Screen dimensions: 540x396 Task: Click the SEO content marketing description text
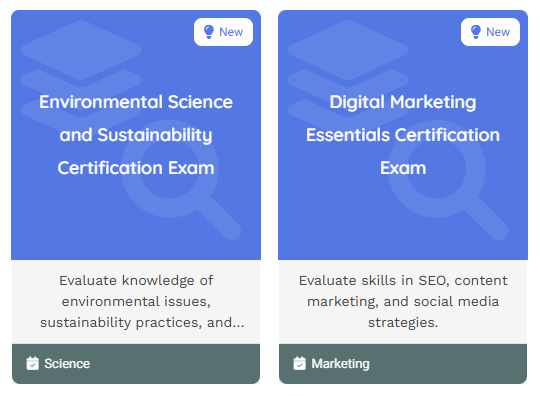tap(403, 302)
